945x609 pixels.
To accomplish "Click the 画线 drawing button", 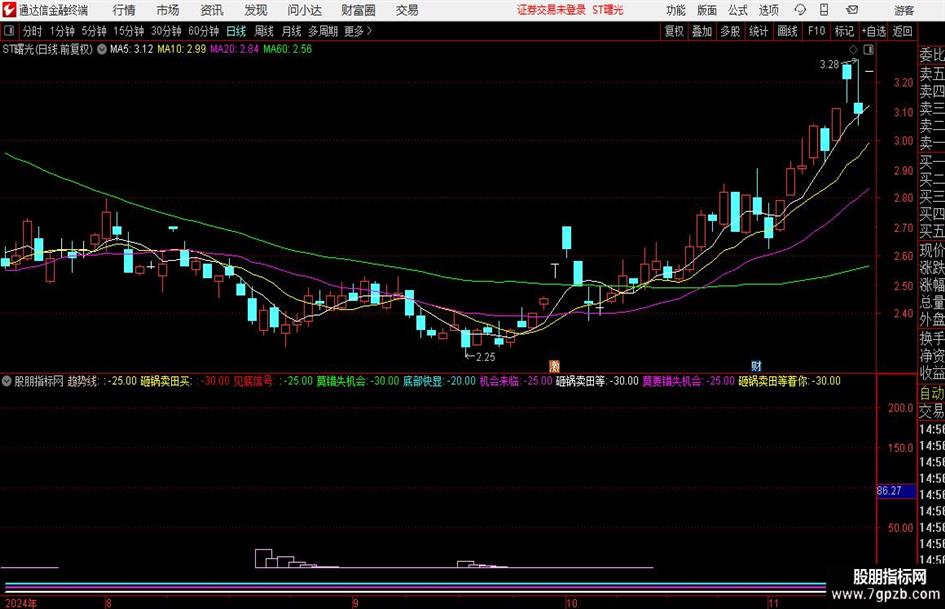I will (x=787, y=31).
